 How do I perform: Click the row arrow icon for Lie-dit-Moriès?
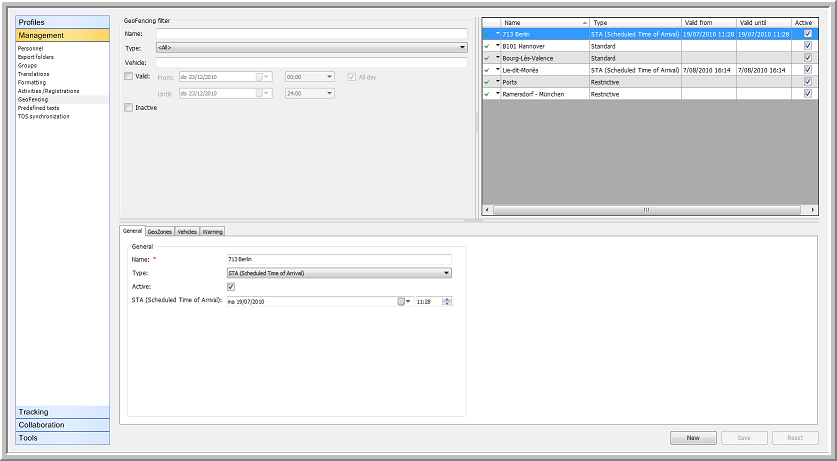coord(496,70)
